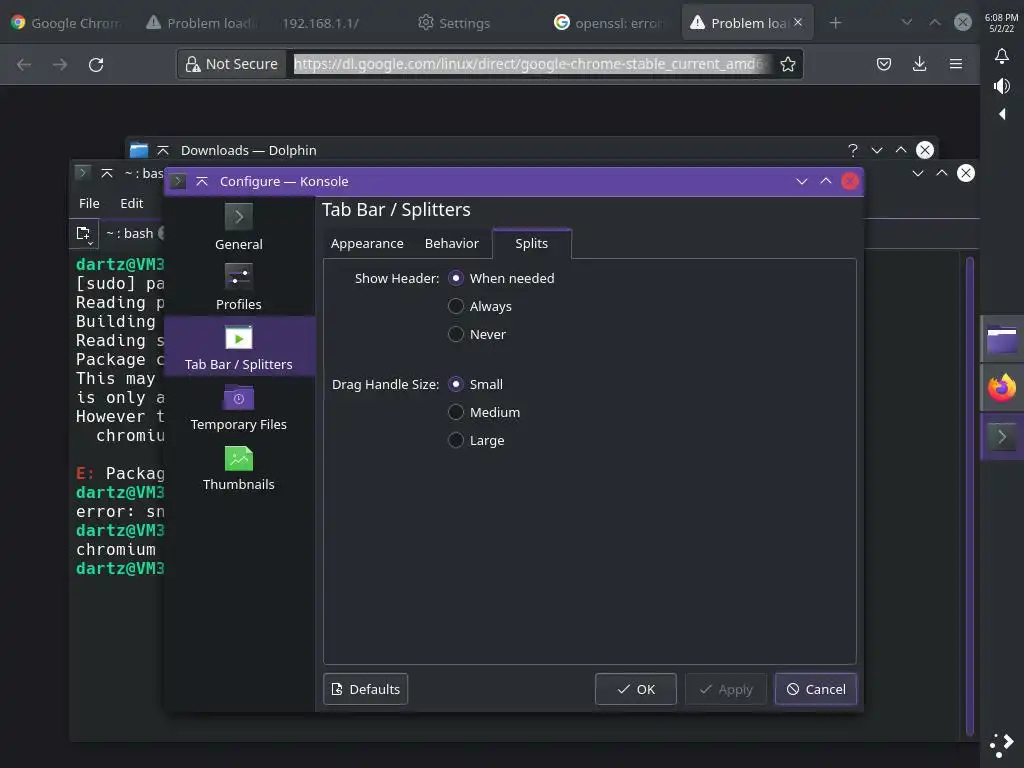Close the active Problem loading tab
This screenshot has height=768, width=1024.
click(798, 22)
